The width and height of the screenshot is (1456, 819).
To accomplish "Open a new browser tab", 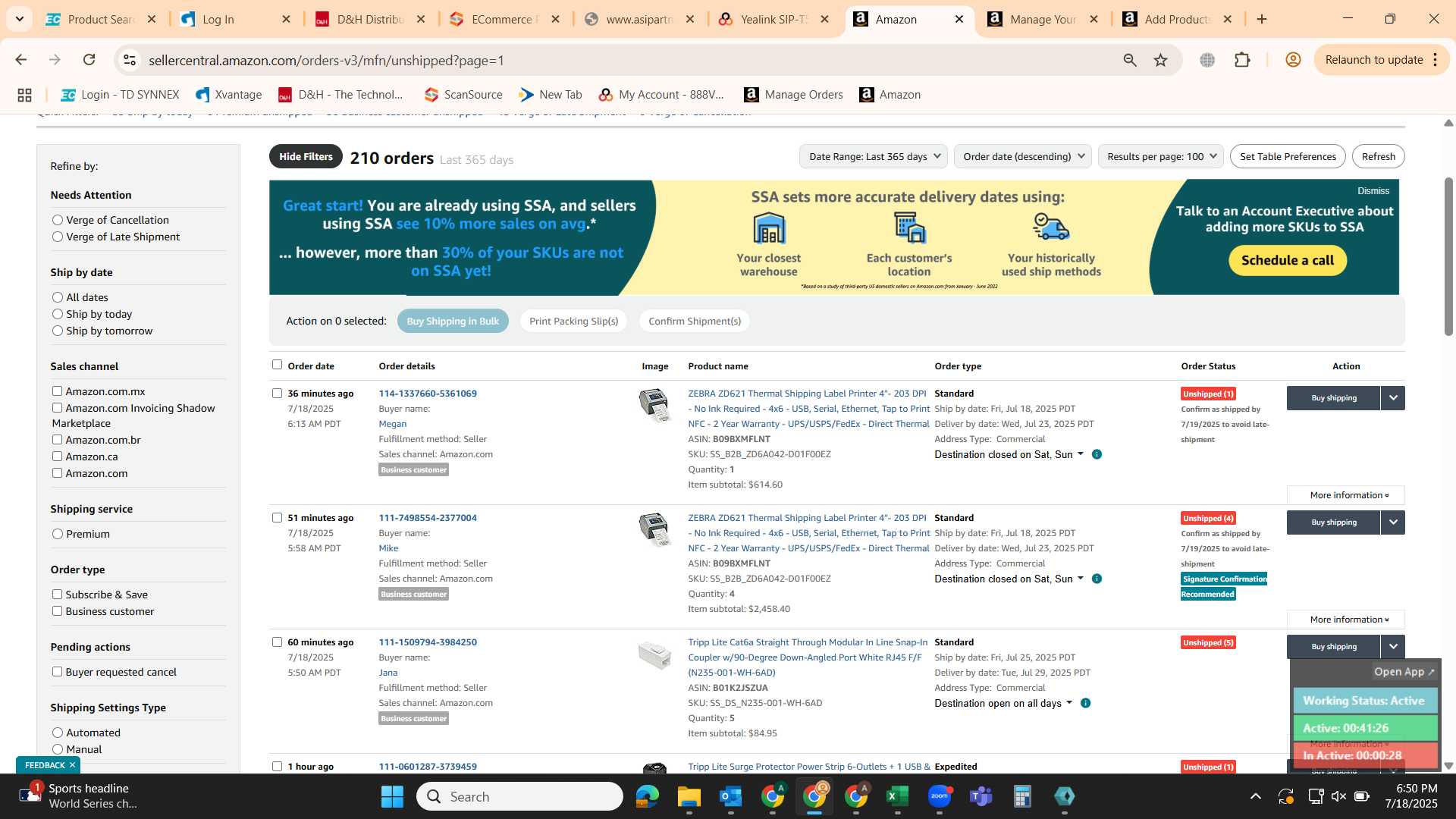I will pyautogui.click(x=1262, y=19).
